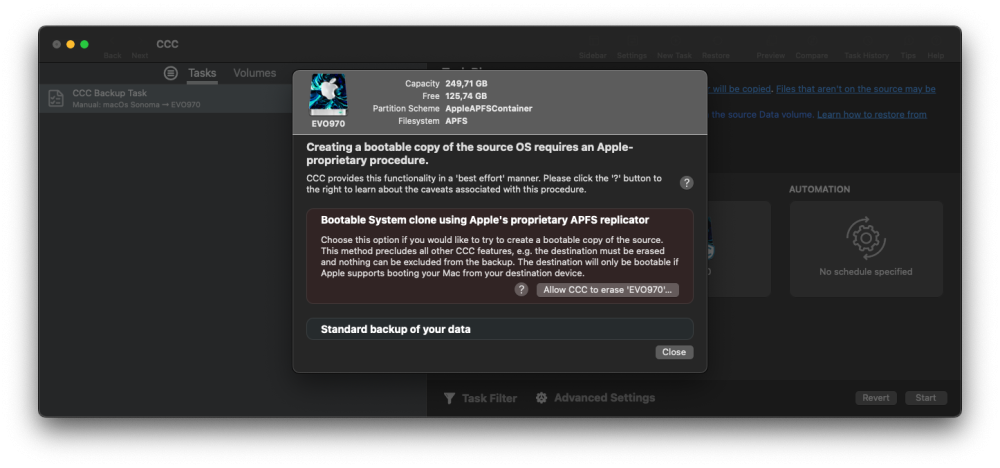Click the capacity value '249,71 GB'
The height and width of the screenshot is (468, 1000).
[466, 84]
